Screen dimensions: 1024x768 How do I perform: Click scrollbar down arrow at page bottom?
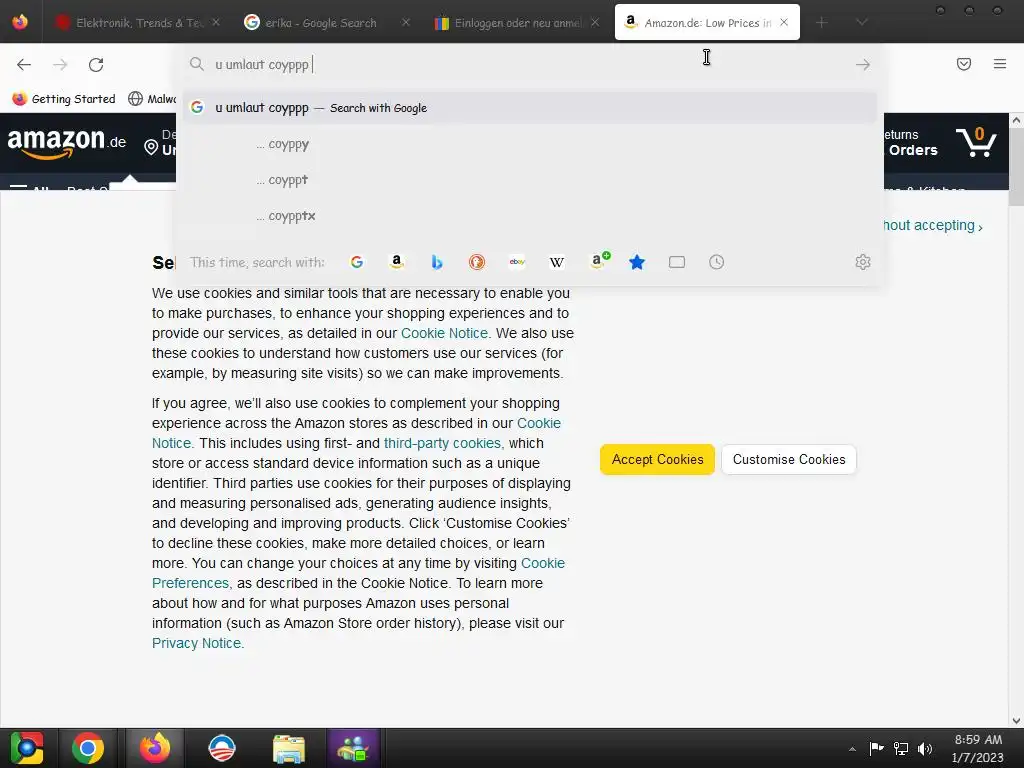click(x=1016, y=721)
